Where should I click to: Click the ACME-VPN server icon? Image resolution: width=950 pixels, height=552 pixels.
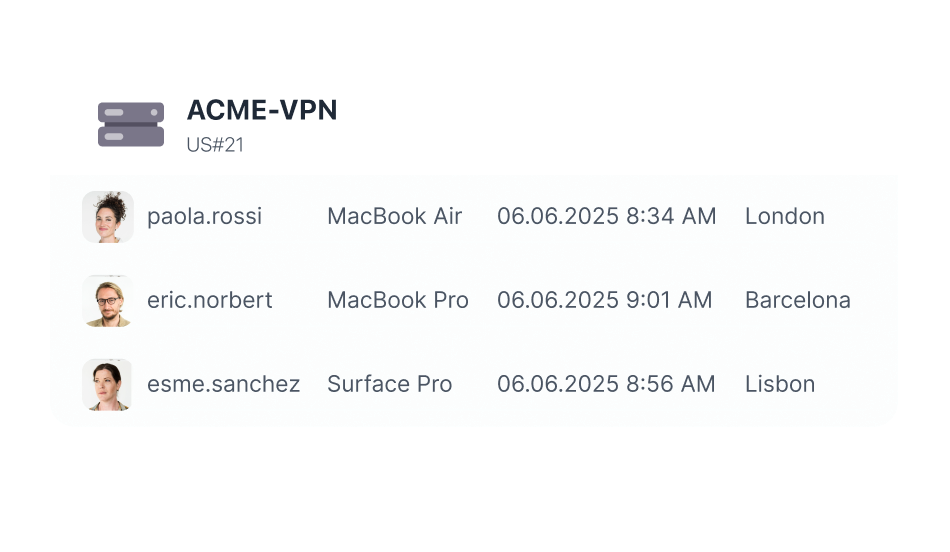[x=130, y=125]
